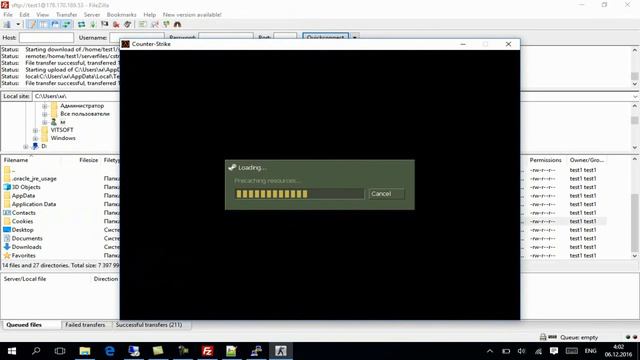The image size is (640, 360).
Task: Toggle transfer queue display toolbar icon
Action: click(66, 24)
